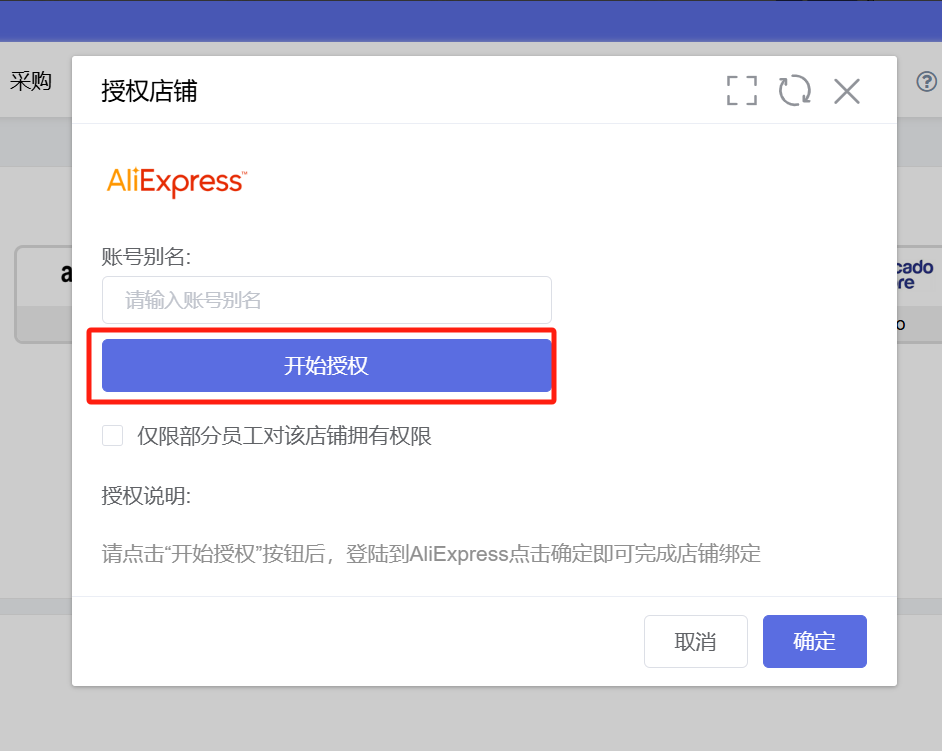Confirm with the 确定 button

point(815,642)
